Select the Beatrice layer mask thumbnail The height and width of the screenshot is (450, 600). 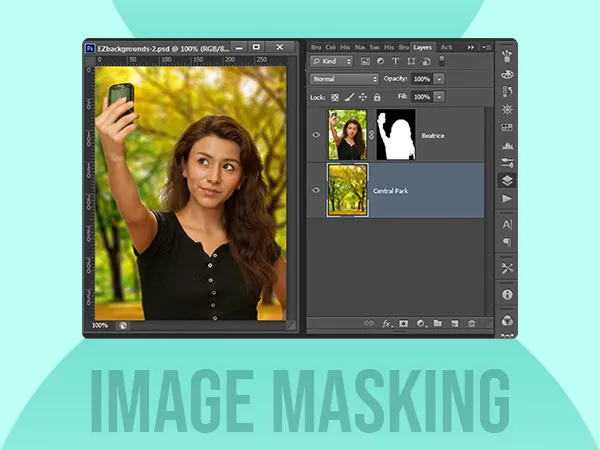(396, 134)
